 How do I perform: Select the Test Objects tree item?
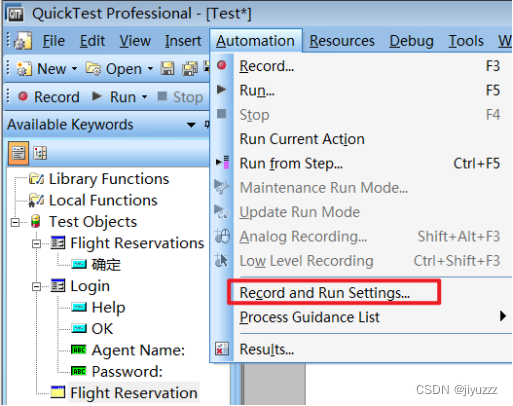tap(93, 222)
